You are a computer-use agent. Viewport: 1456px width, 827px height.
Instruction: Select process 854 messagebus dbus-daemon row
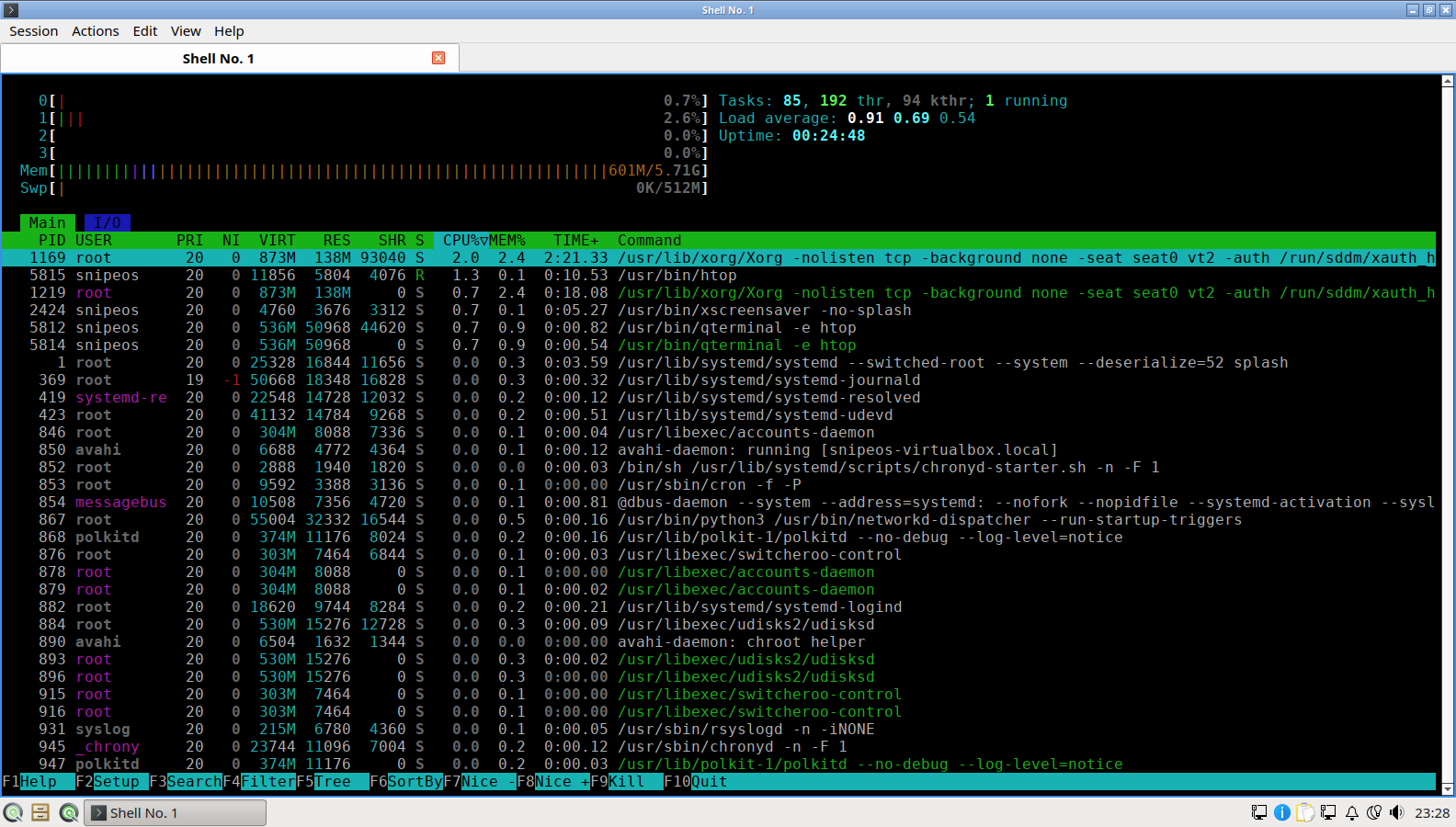click(719, 503)
